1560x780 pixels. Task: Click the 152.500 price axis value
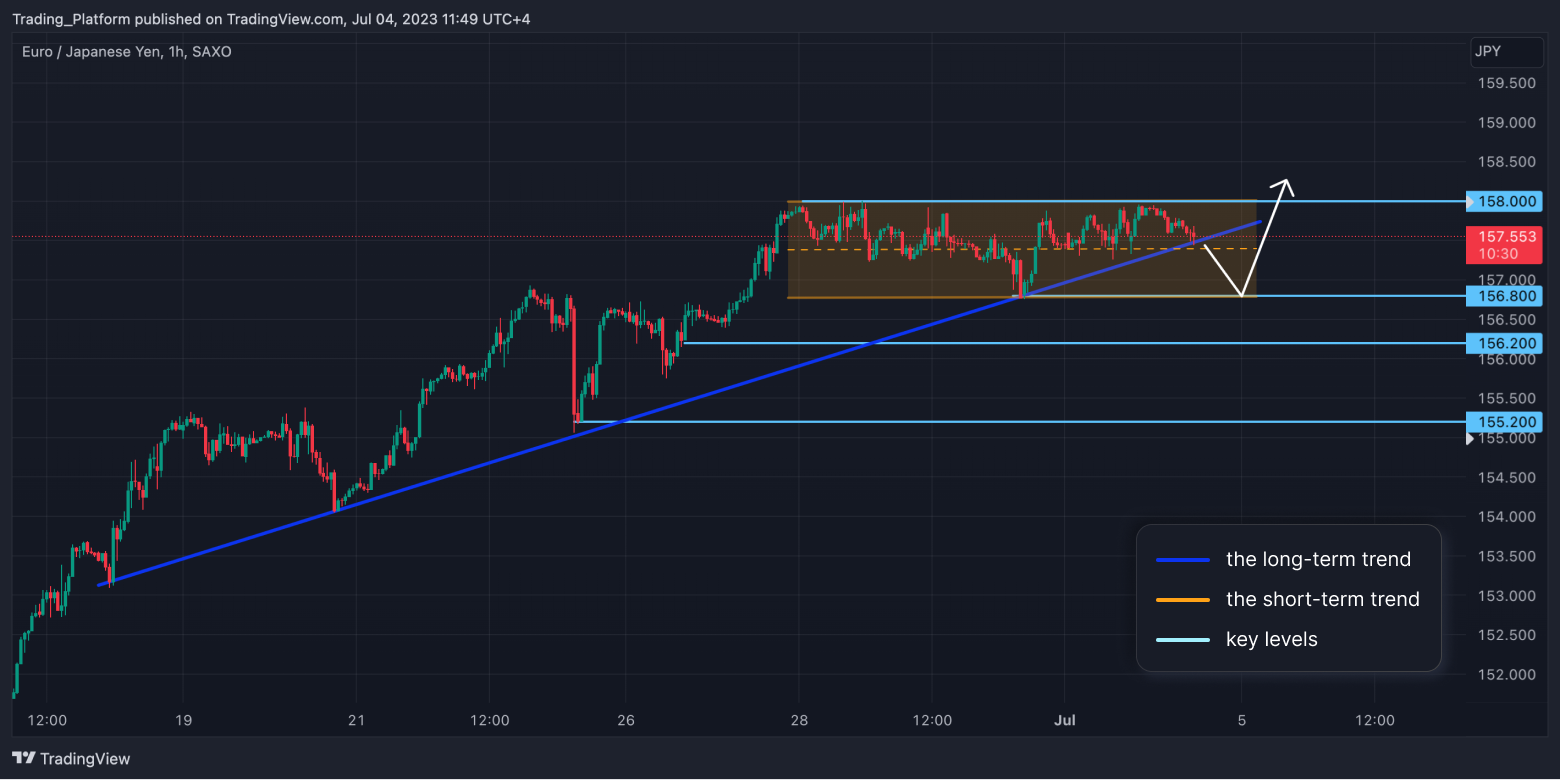click(1507, 635)
